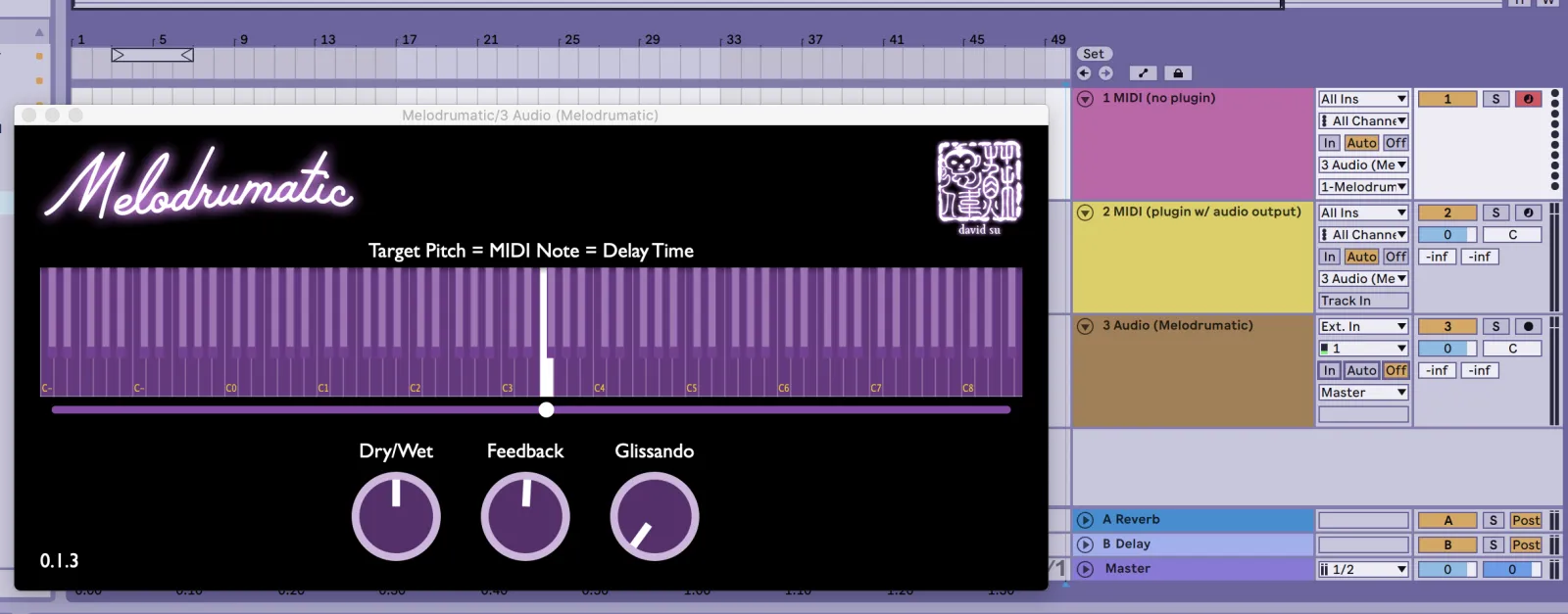The height and width of the screenshot is (614, 1568).
Task: Click version number 0.1.3
Action: point(59,561)
